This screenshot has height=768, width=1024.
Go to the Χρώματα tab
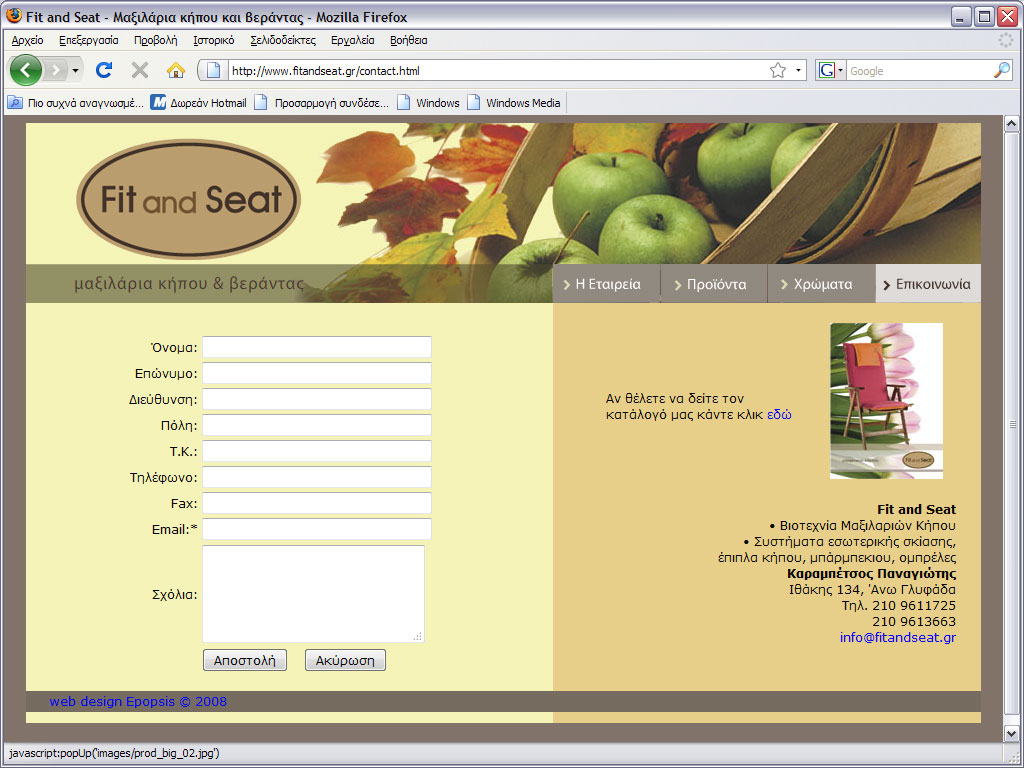(x=822, y=284)
